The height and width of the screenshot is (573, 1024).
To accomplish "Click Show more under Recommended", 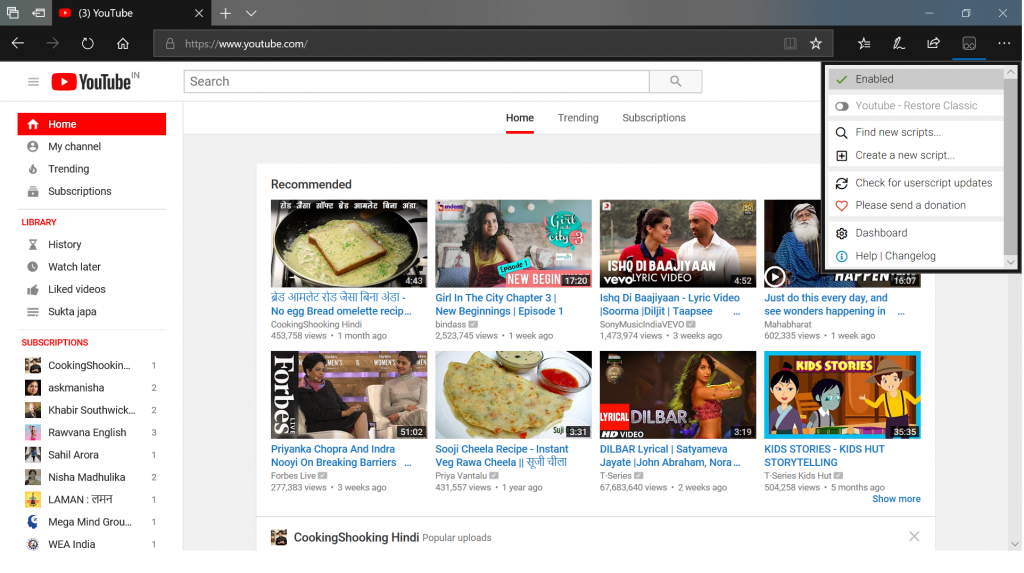I will (896, 499).
